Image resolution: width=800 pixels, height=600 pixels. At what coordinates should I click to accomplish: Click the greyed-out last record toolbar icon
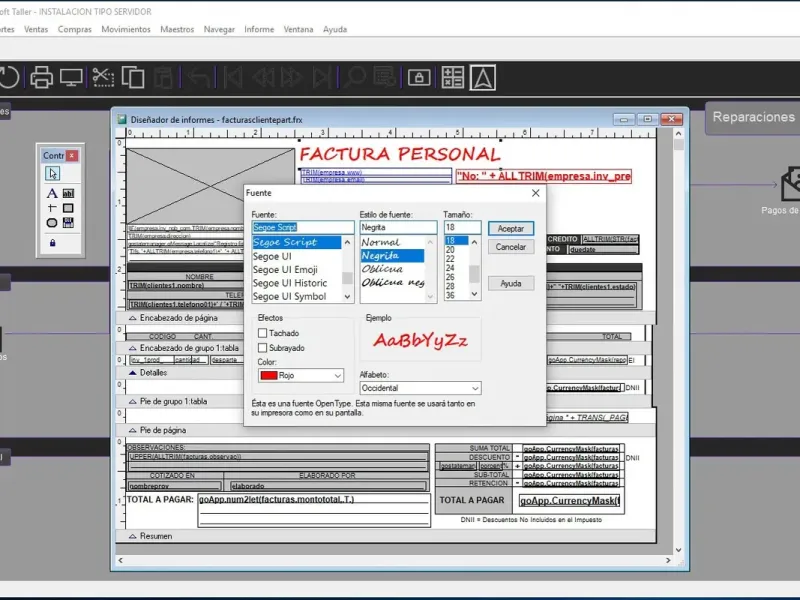coord(322,78)
